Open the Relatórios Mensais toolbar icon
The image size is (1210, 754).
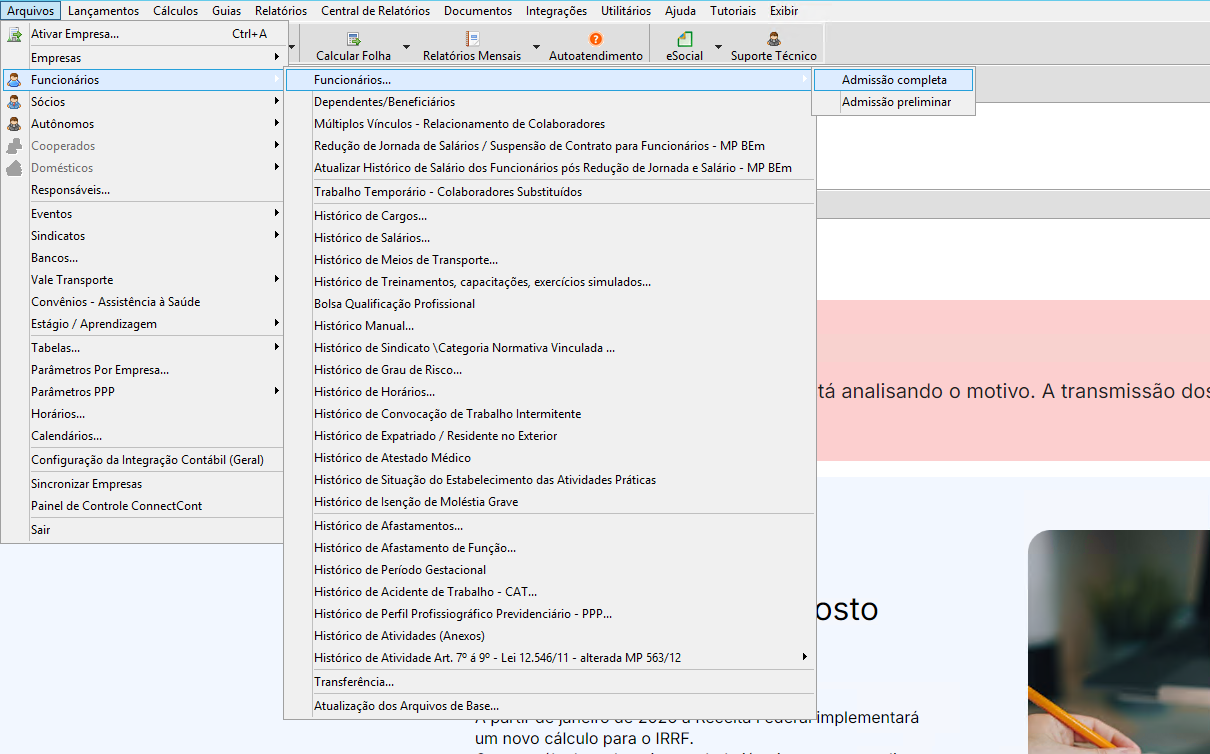pos(472,40)
